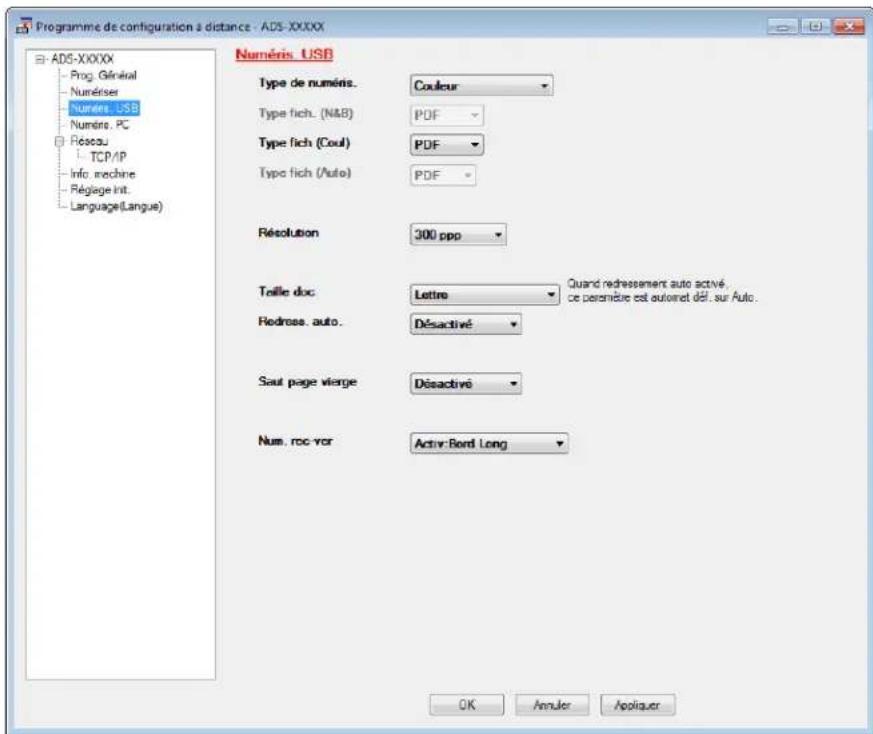Click the Num. rec-ver label
The image size is (873, 734).
[295, 441]
